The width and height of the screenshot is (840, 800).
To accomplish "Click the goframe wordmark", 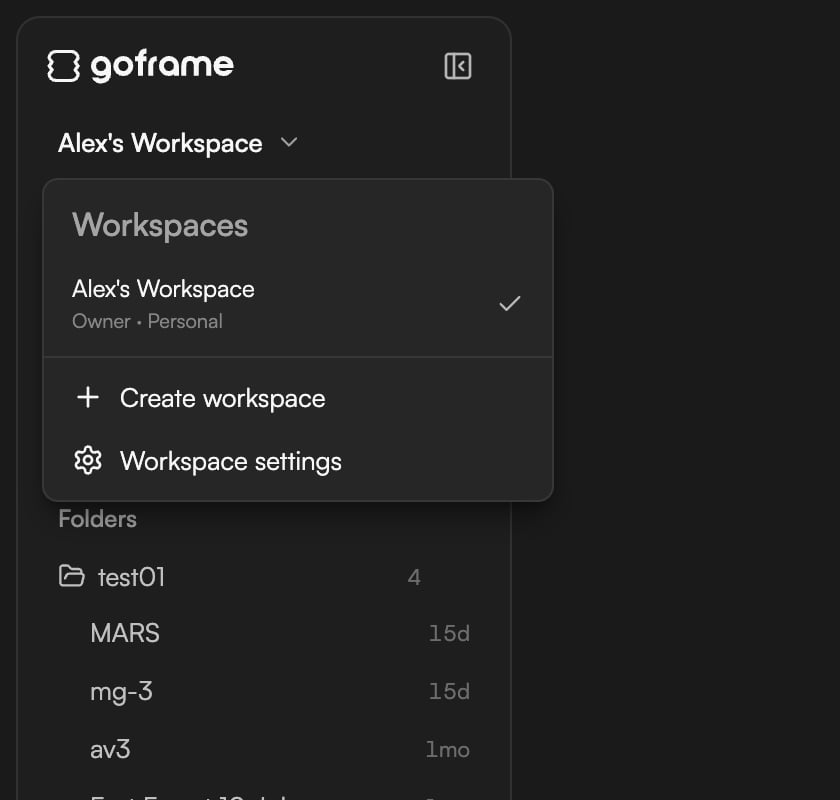I will (162, 66).
